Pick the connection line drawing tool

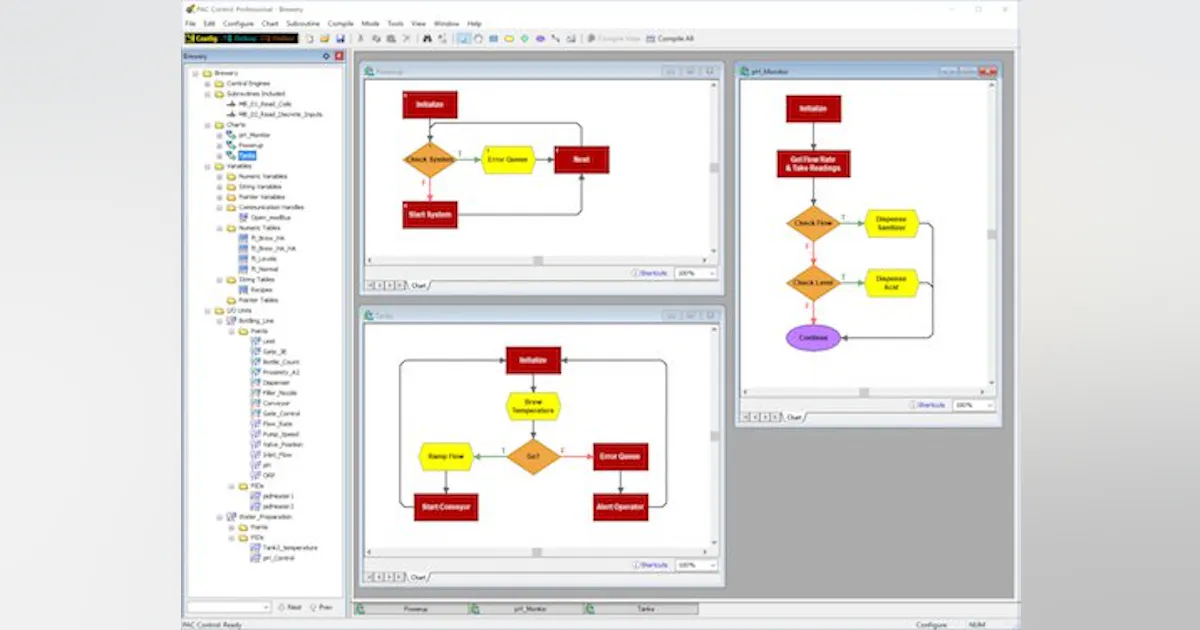(x=556, y=38)
